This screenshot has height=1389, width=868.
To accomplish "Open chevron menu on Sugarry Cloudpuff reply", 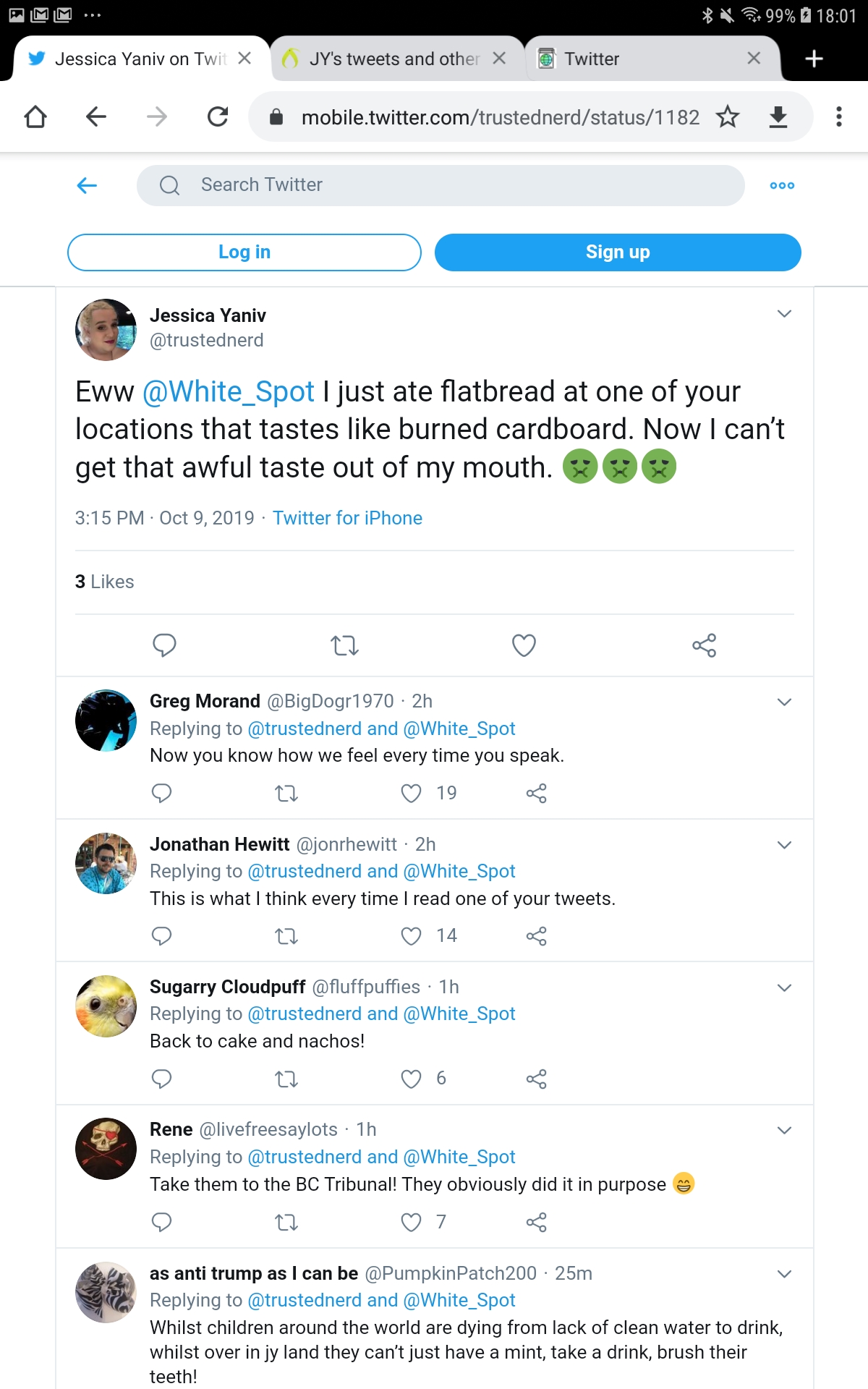I will point(784,987).
